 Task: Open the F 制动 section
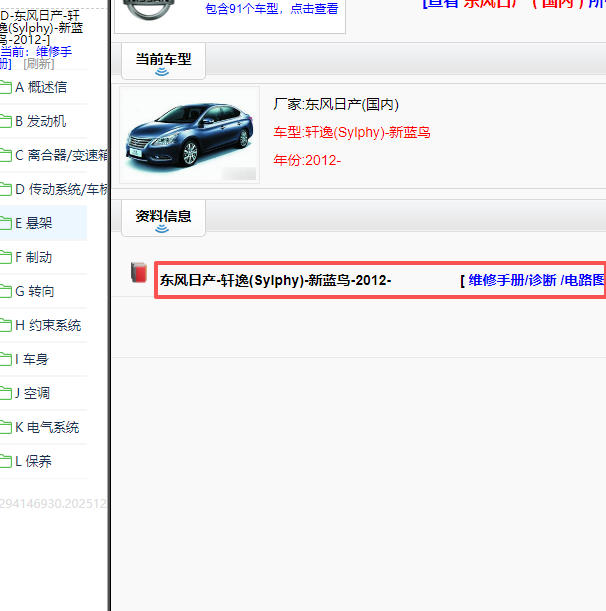click(x=34, y=257)
